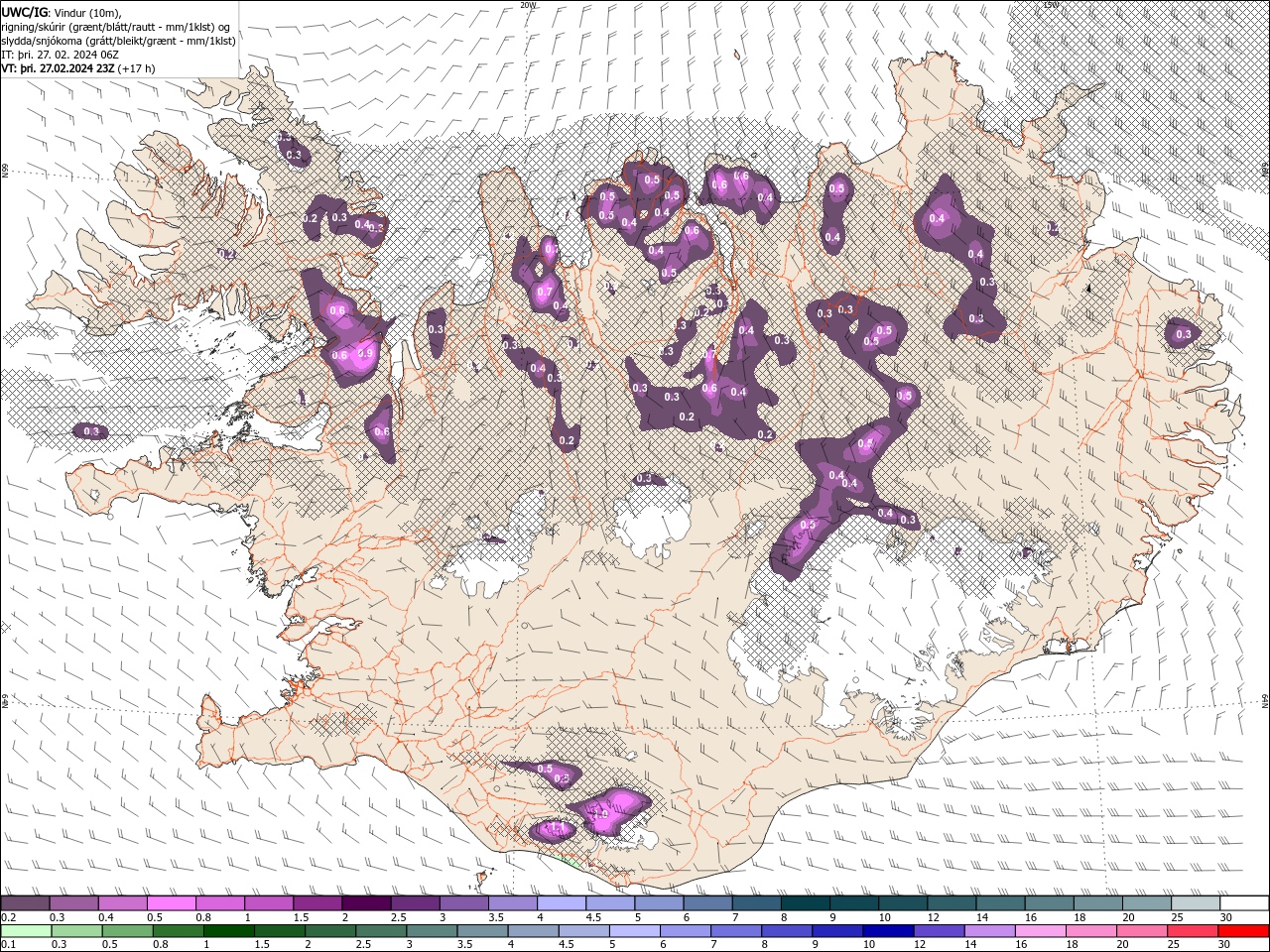1270x952 pixels.
Task: Click the 'VT: þri. 27.02.2024 23Z' valid time
Action: (57, 68)
